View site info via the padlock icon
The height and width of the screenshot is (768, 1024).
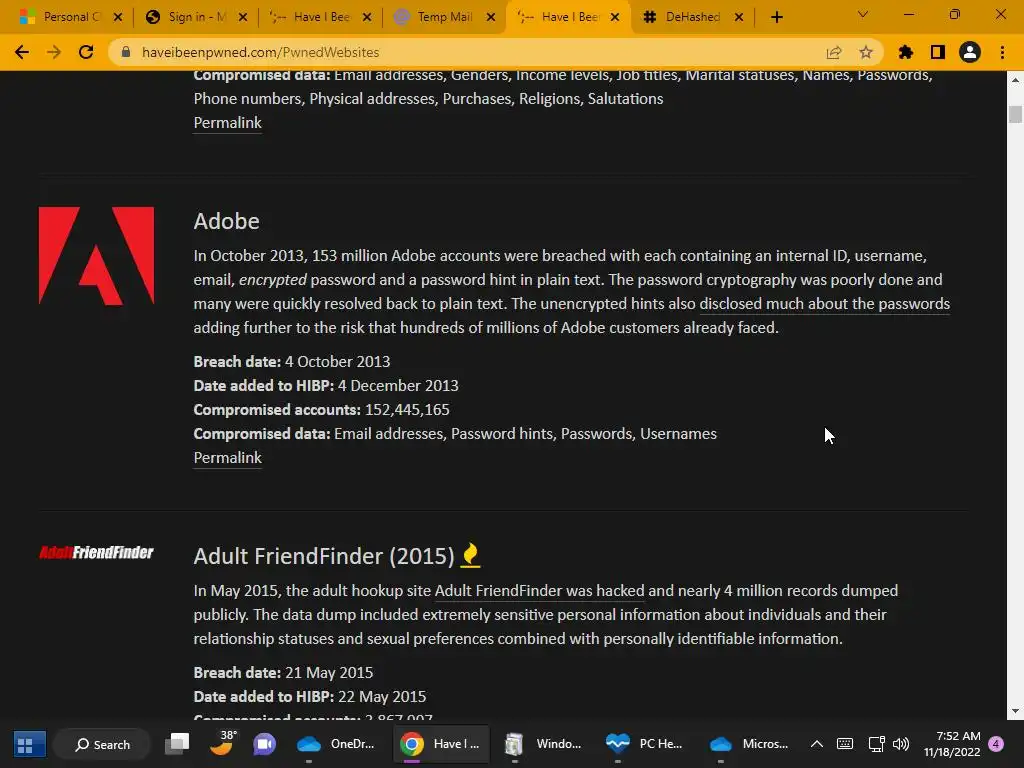[125, 52]
